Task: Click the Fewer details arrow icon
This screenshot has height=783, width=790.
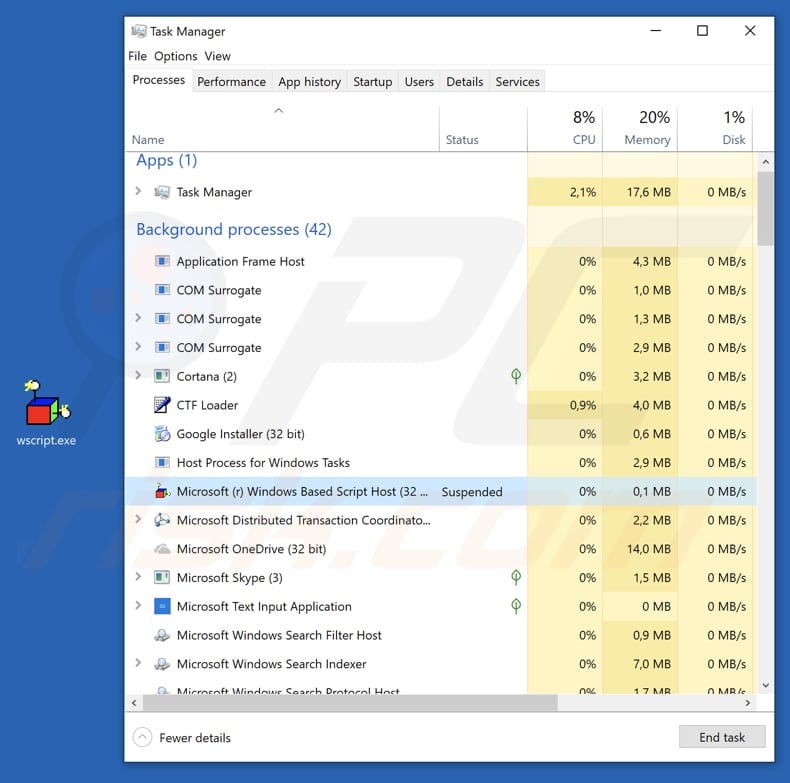Action: (x=142, y=737)
